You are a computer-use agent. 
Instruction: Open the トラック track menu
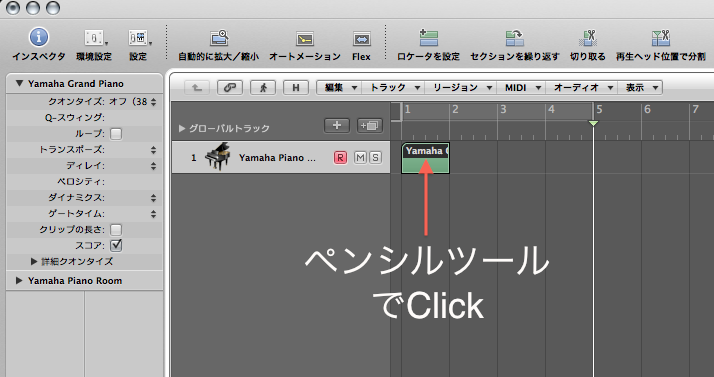(x=393, y=87)
